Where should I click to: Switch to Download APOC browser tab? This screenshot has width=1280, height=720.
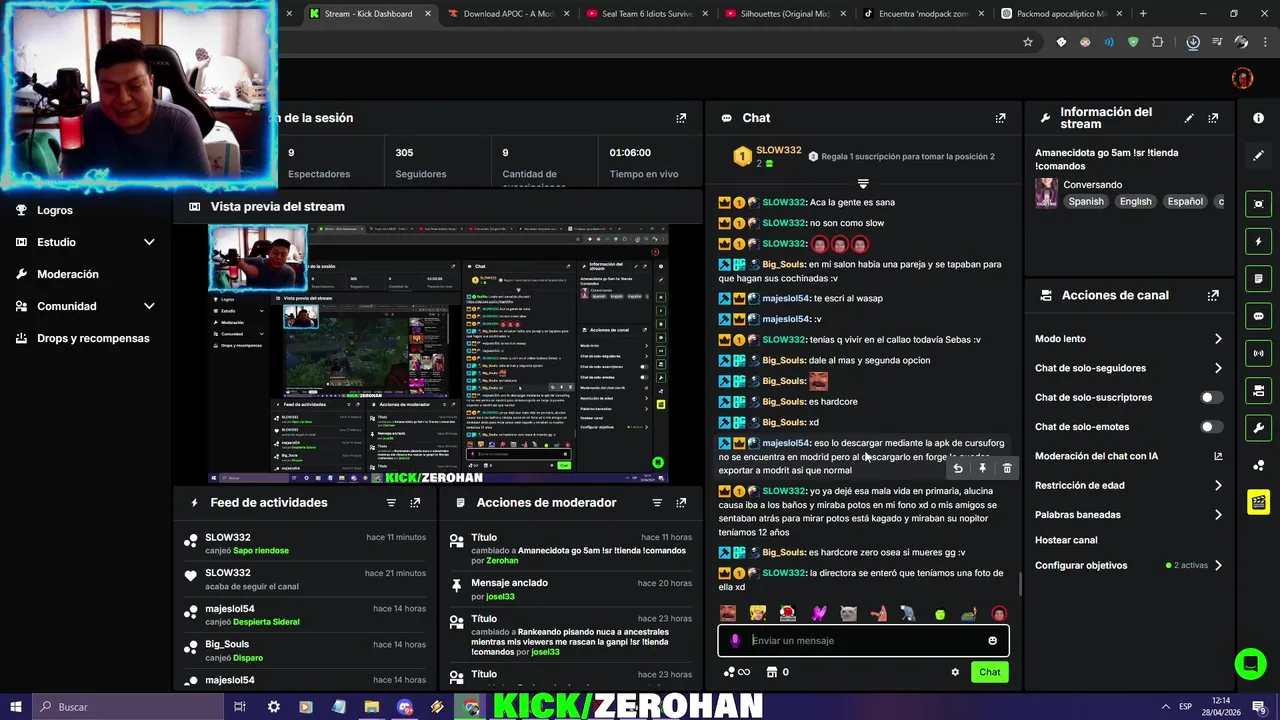(x=508, y=14)
